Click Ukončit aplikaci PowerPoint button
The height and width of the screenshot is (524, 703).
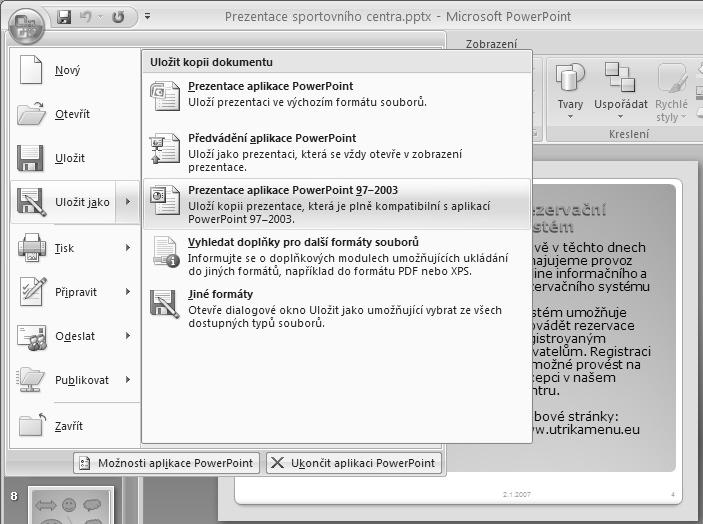pyautogui.click(x=354, y=463)
